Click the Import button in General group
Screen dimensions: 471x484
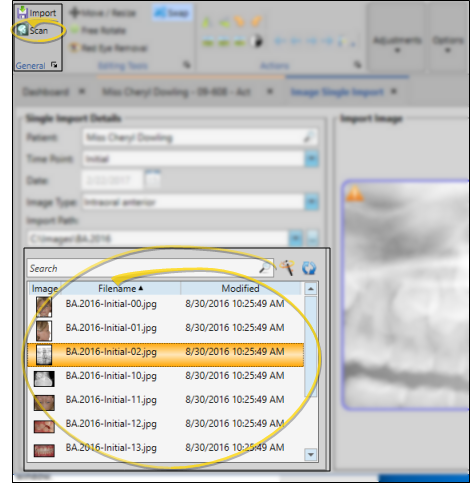coord(37,13)
